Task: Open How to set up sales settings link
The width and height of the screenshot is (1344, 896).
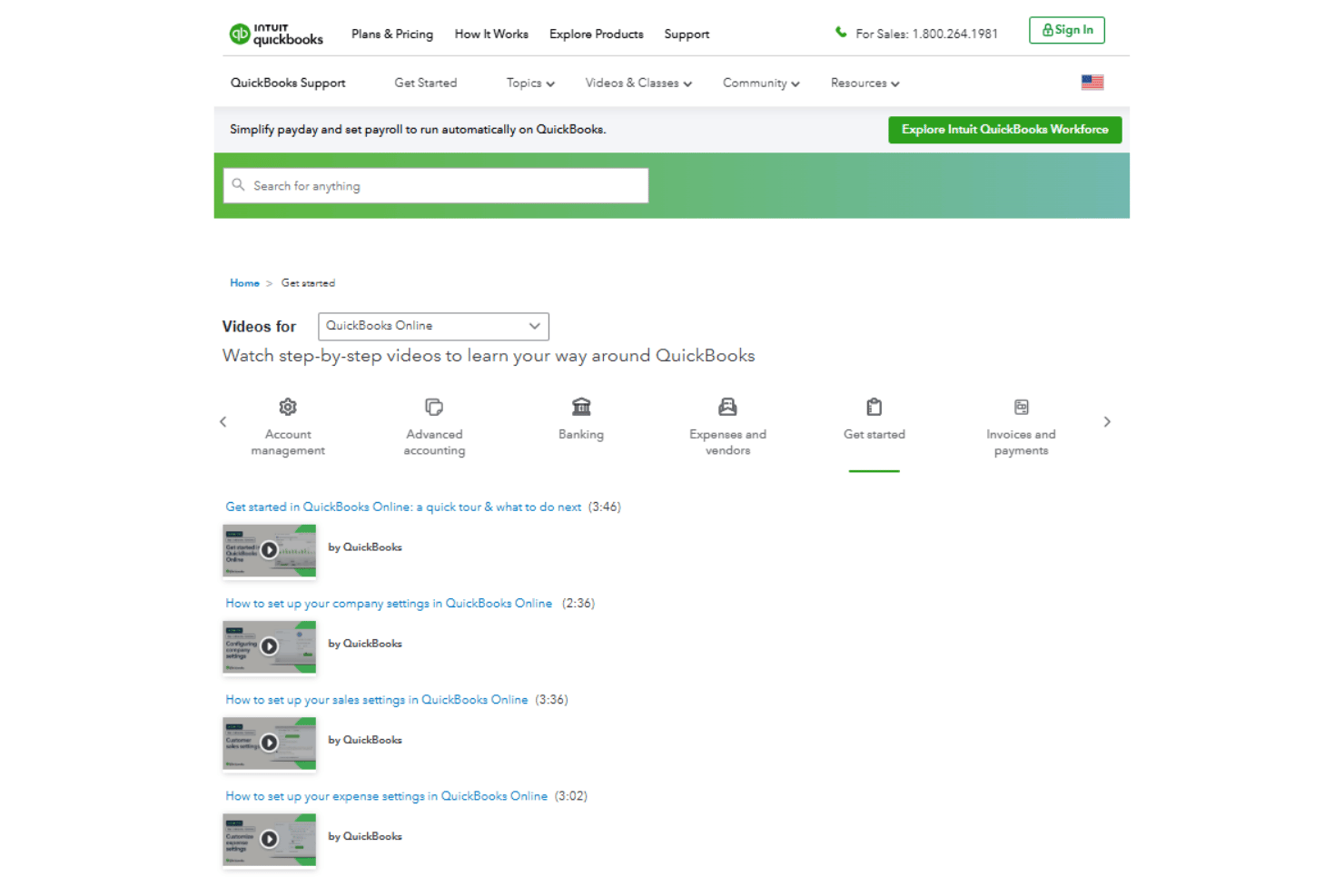Action: coord(377,700)
